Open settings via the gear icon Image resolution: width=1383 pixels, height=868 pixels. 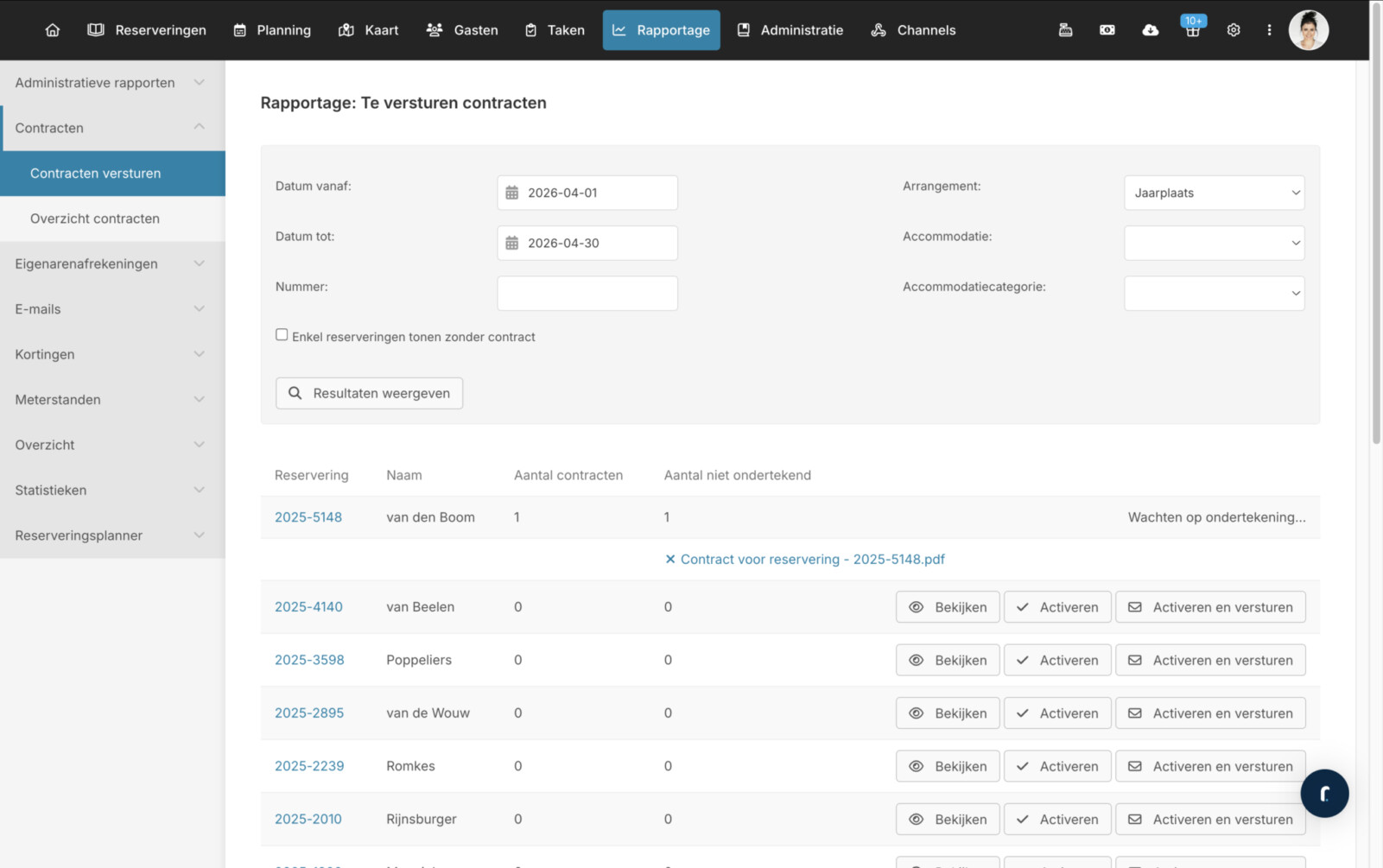[x=1234, y=30]
